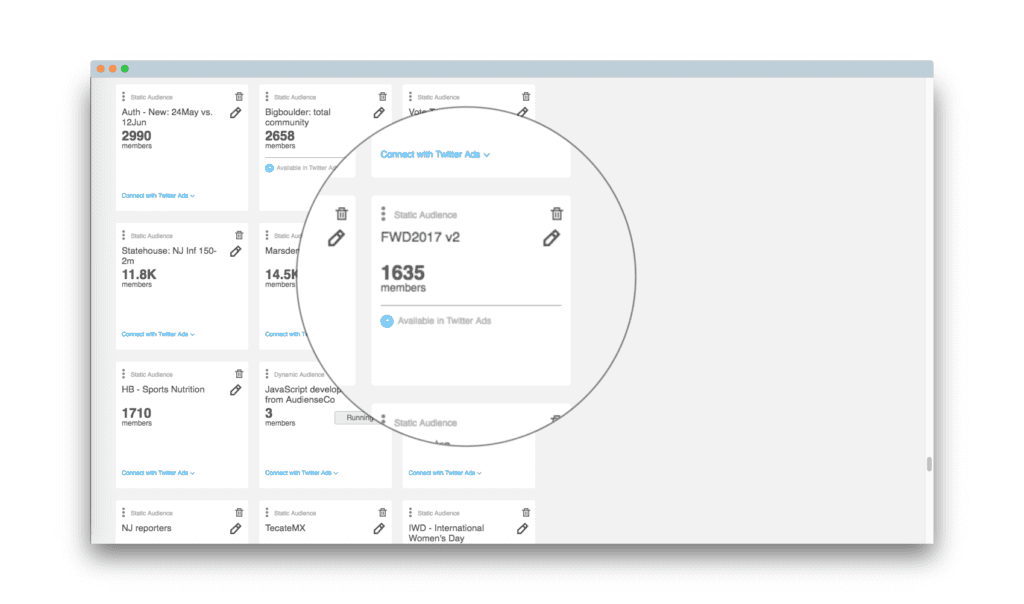Select the "NJ reporters" audience title
Image resolution: width=1024 pixels, height=604 pixels.
point(146,528)
